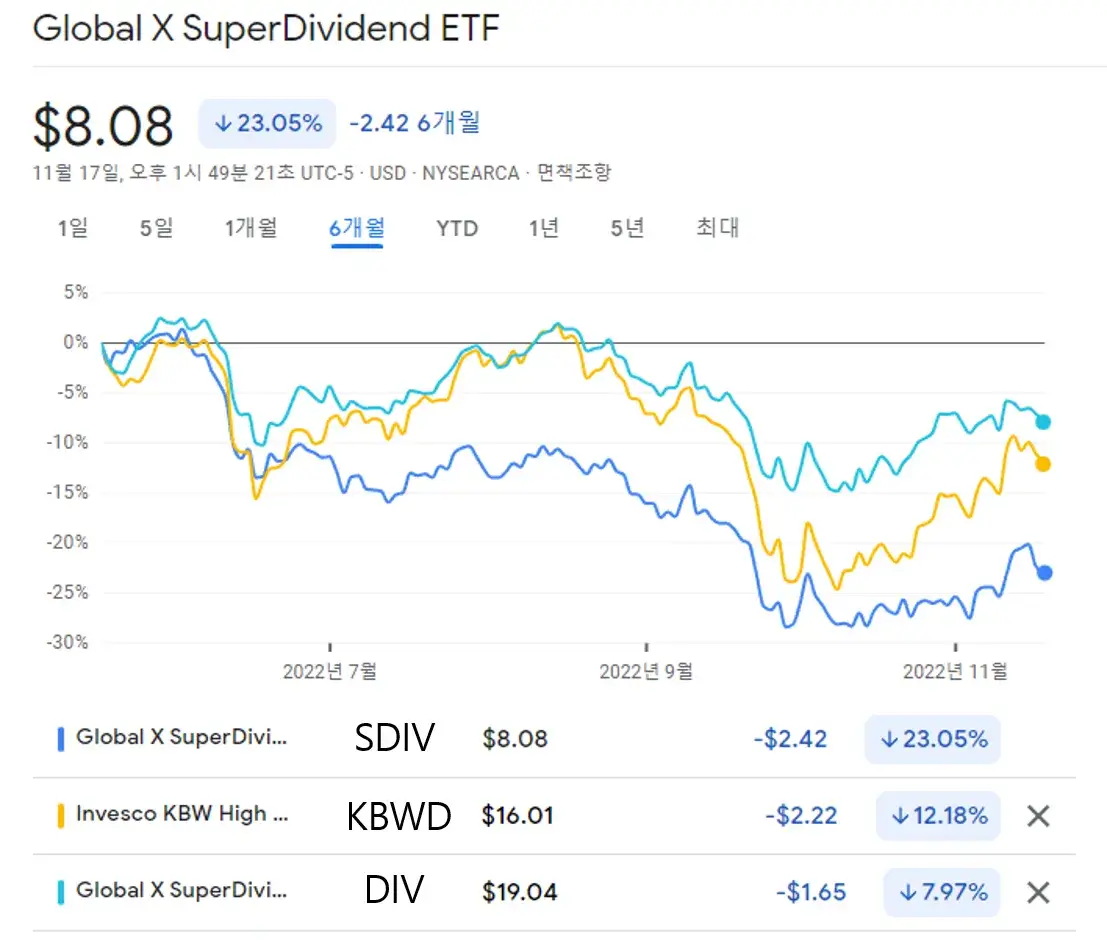1107x941 pixels.
Task: Click the blue SDIV color marker
Action: tap(61, 739)
